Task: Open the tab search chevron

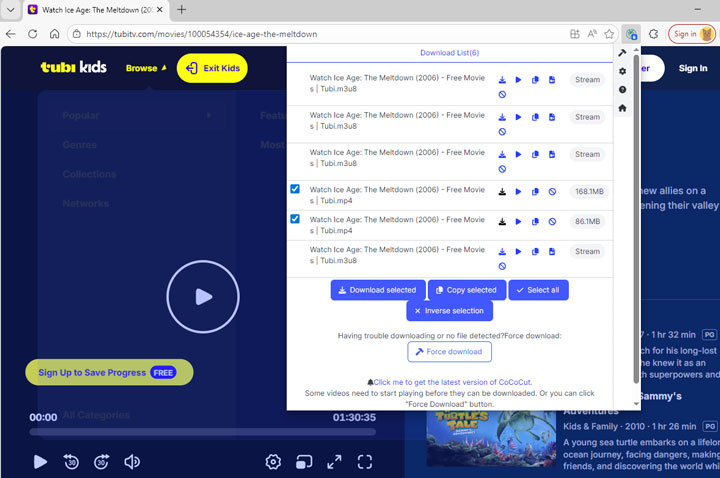Action: coord(11,10)
